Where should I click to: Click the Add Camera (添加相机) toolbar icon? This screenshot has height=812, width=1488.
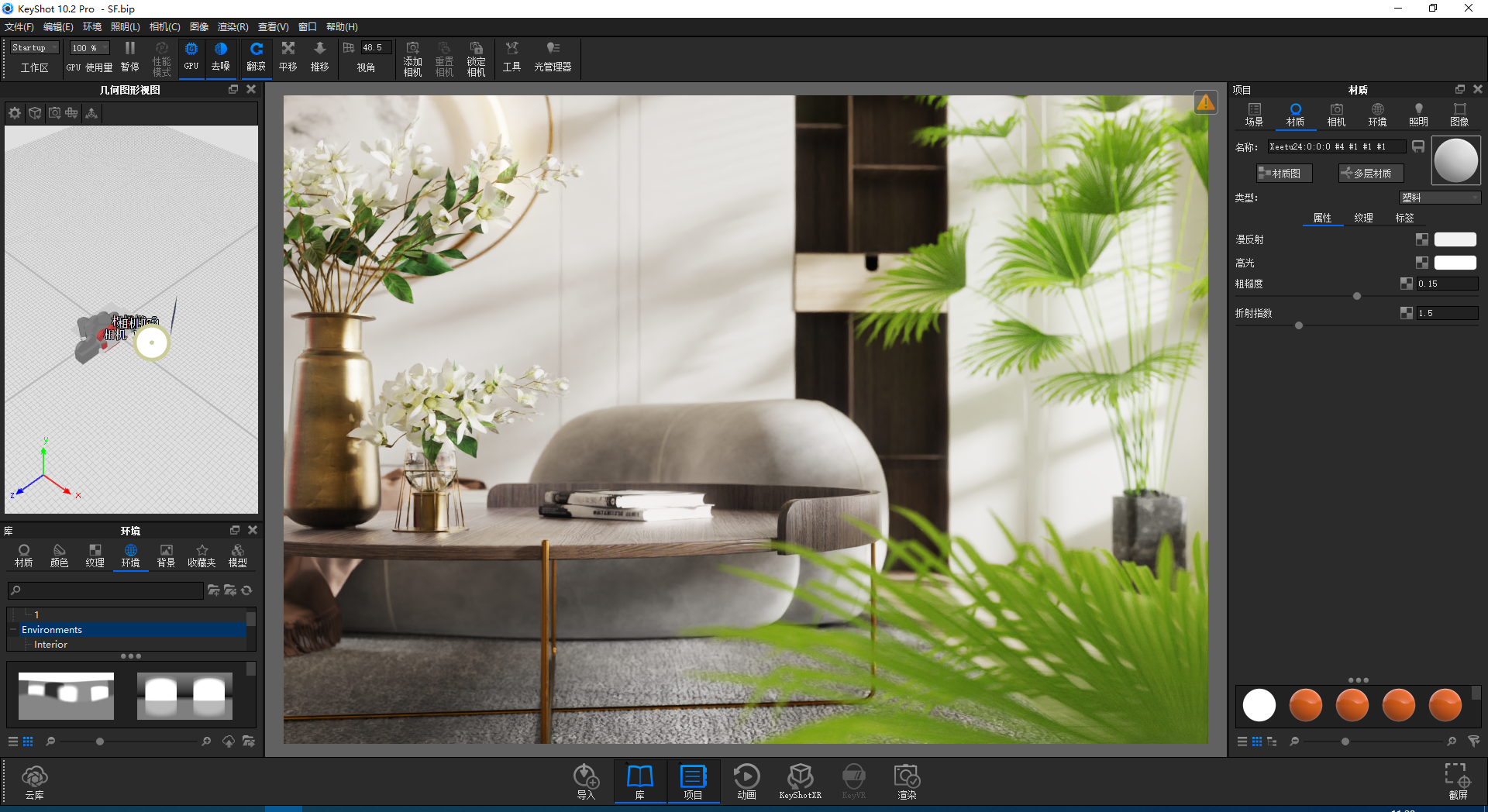click(x=412, y=59)
